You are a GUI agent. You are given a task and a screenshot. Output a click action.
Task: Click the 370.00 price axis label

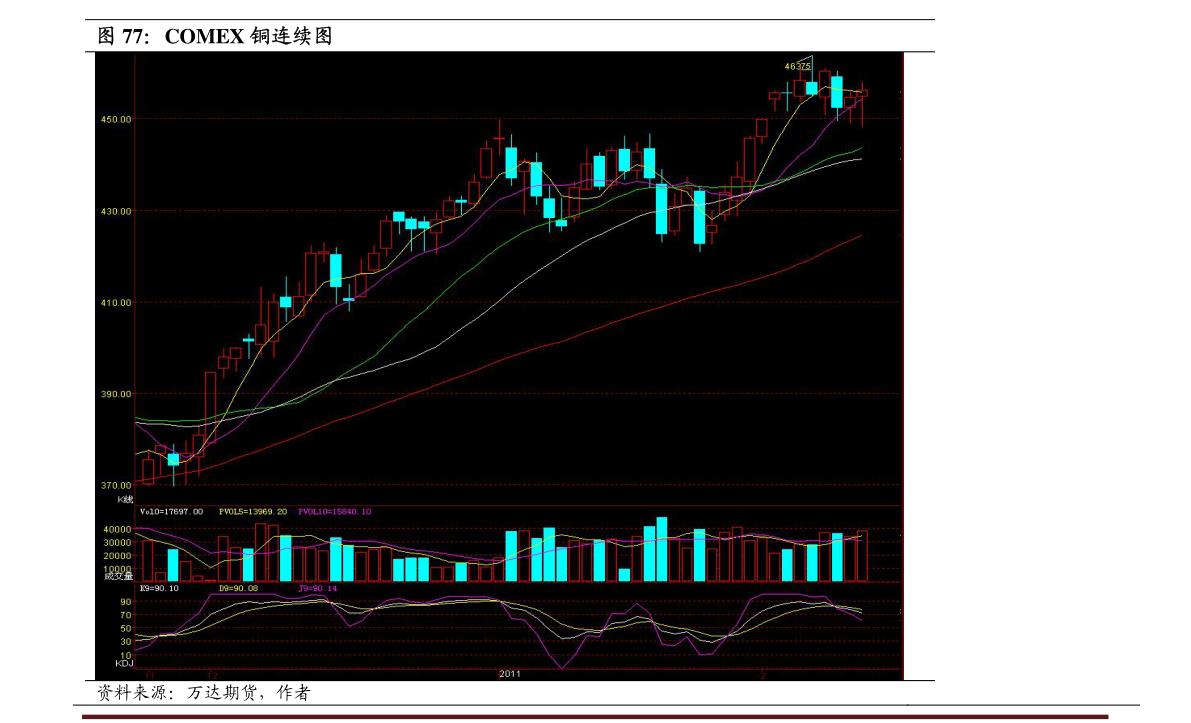click(117, 486)
